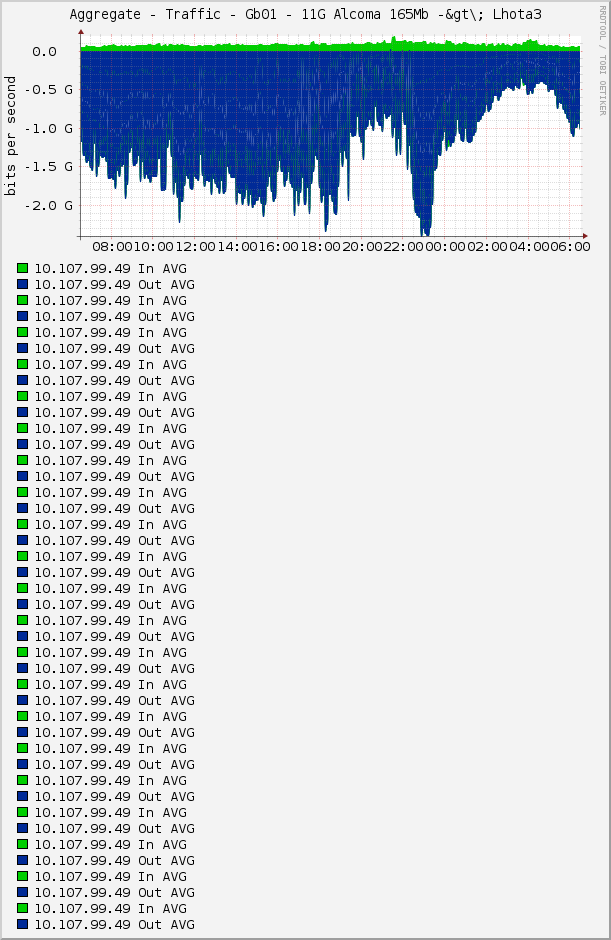Click the '0.0' y-axis value

tap(44, 52)
